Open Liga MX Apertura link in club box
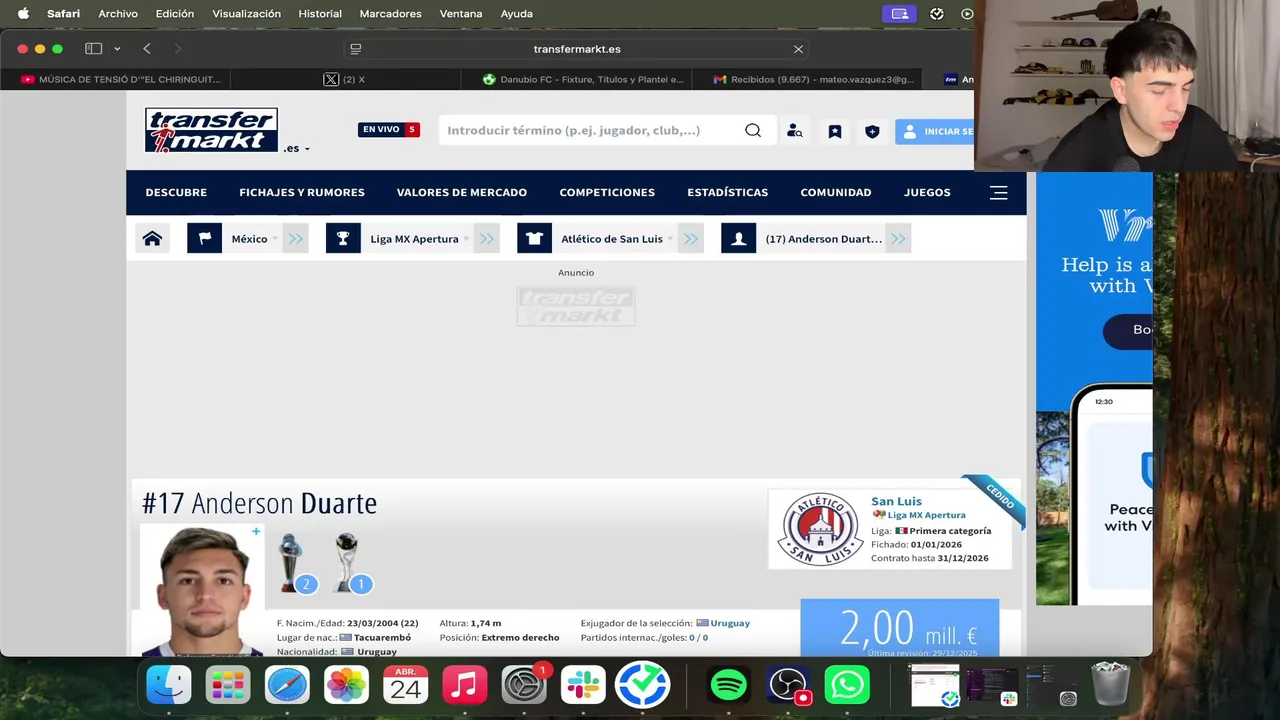Viewport: 1280px width, 720px height. coord(926,515)
